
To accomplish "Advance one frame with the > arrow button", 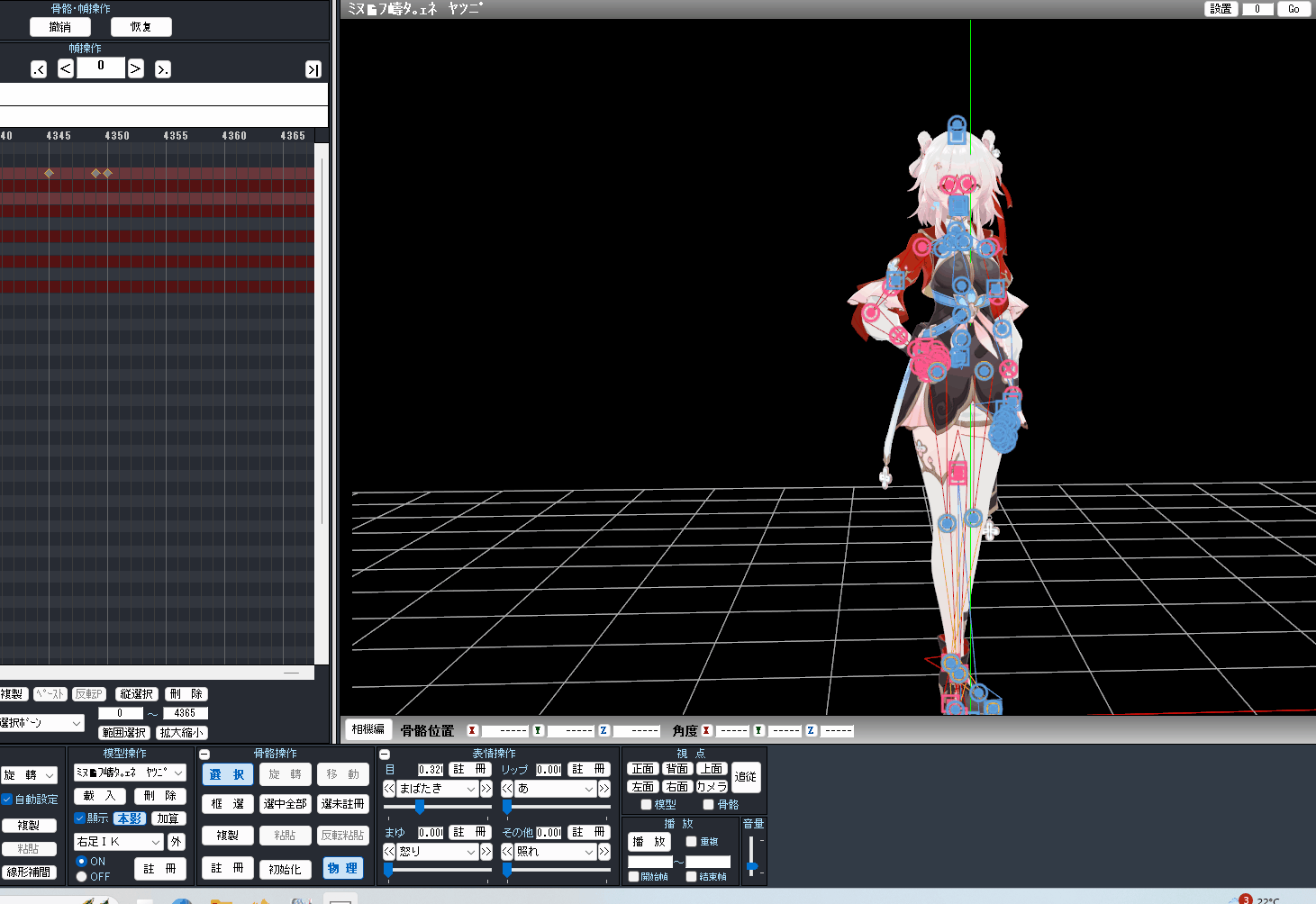I will [x=135, y=68].
